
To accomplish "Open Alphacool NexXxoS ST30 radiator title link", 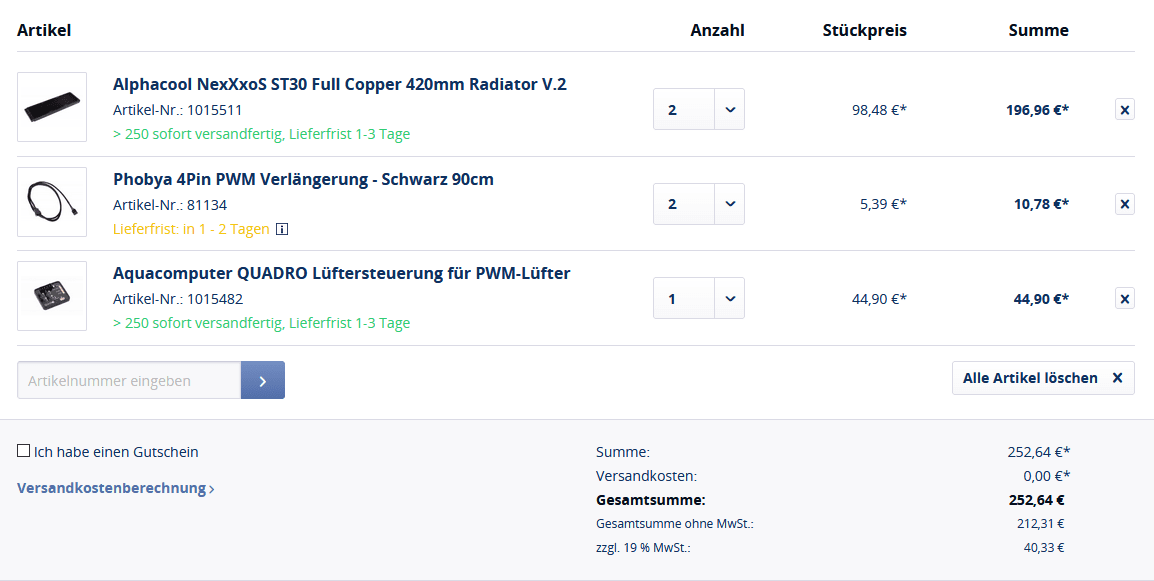I will [339, 84].
